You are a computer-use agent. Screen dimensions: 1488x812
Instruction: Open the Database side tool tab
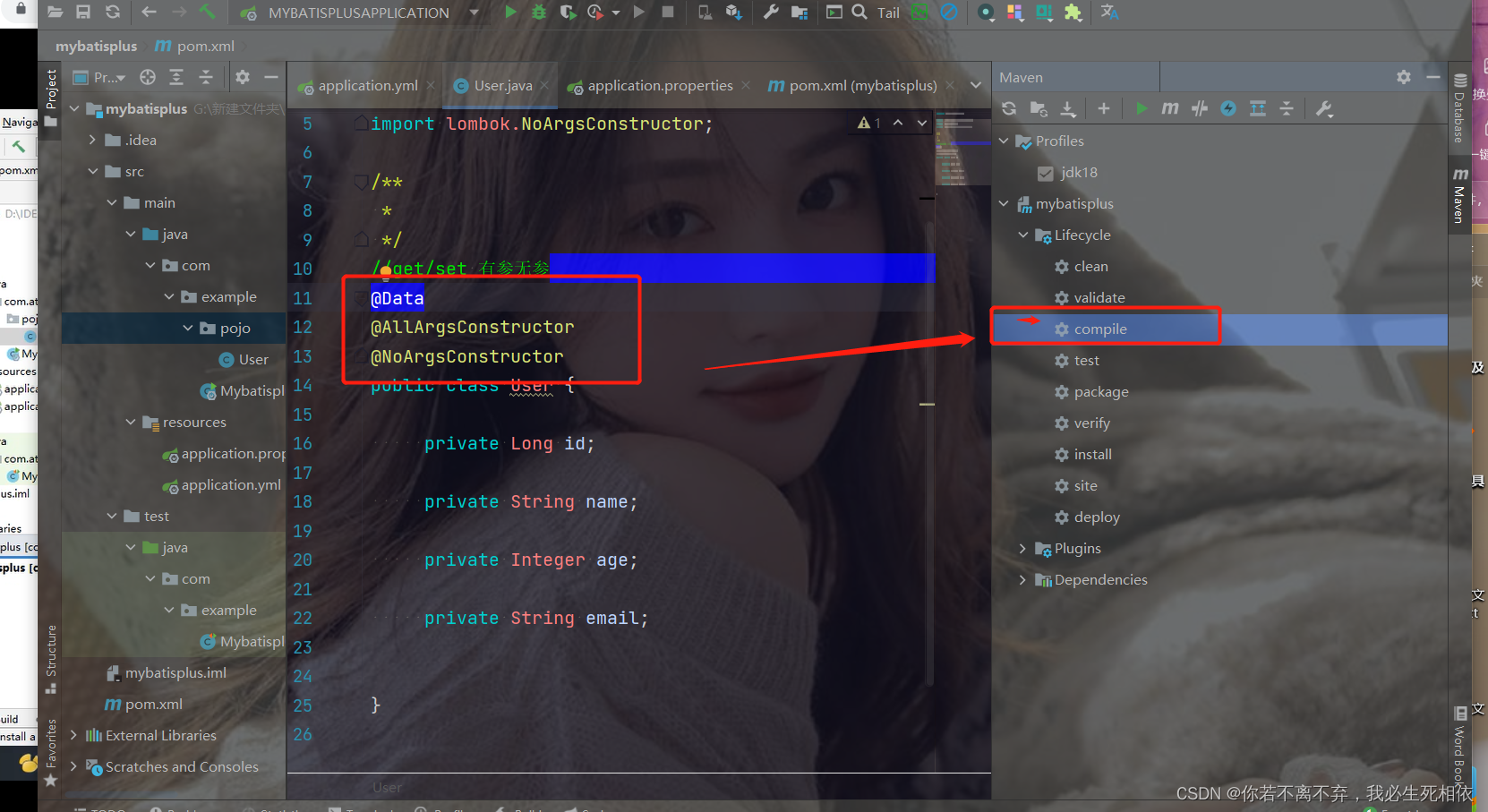tap(1460, 108)
